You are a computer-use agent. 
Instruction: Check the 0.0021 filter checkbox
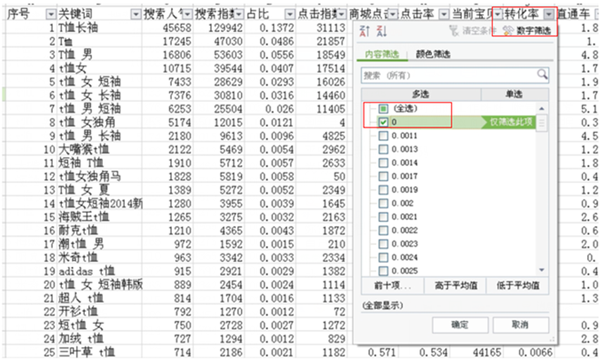(383, 217)
